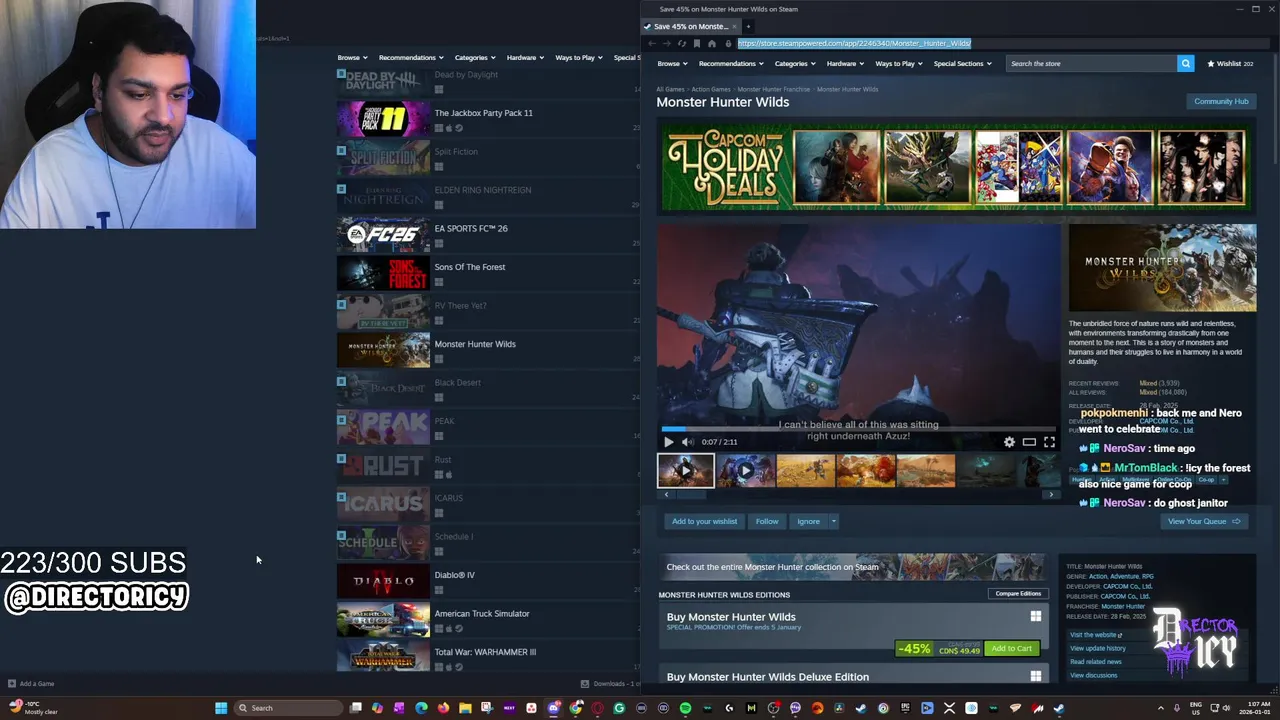Mute the trailer volume speaker icon
Viewport: 1280px width, 720px height.
pyautogui.click(x=687, y=442)
